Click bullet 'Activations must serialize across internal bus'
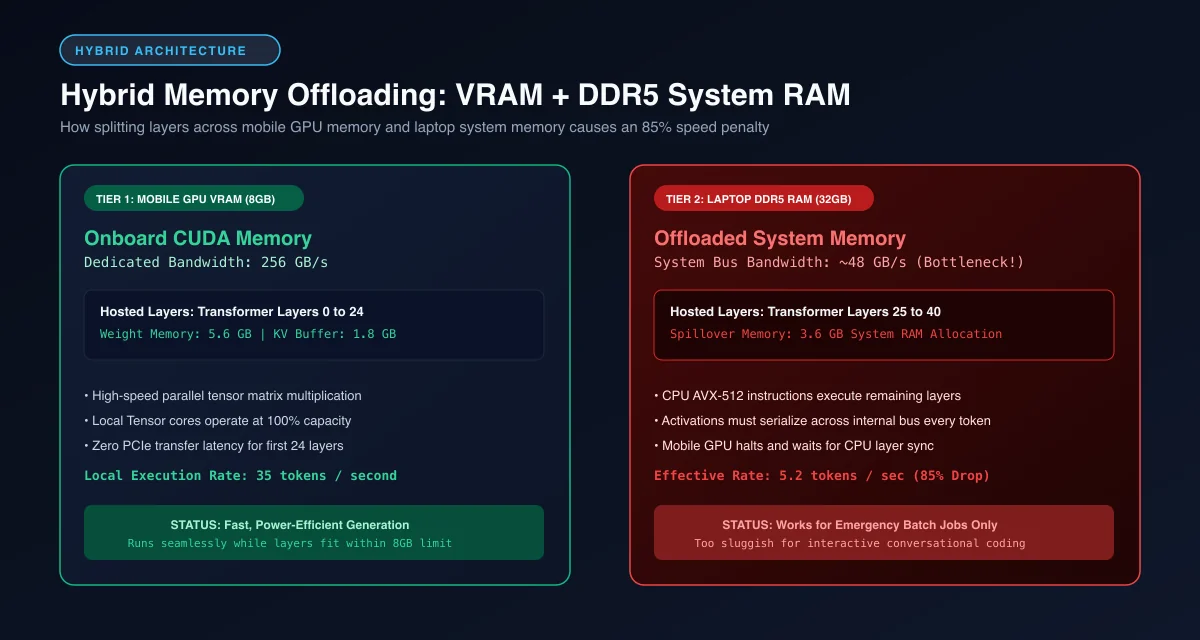 (x=822, y=421)
